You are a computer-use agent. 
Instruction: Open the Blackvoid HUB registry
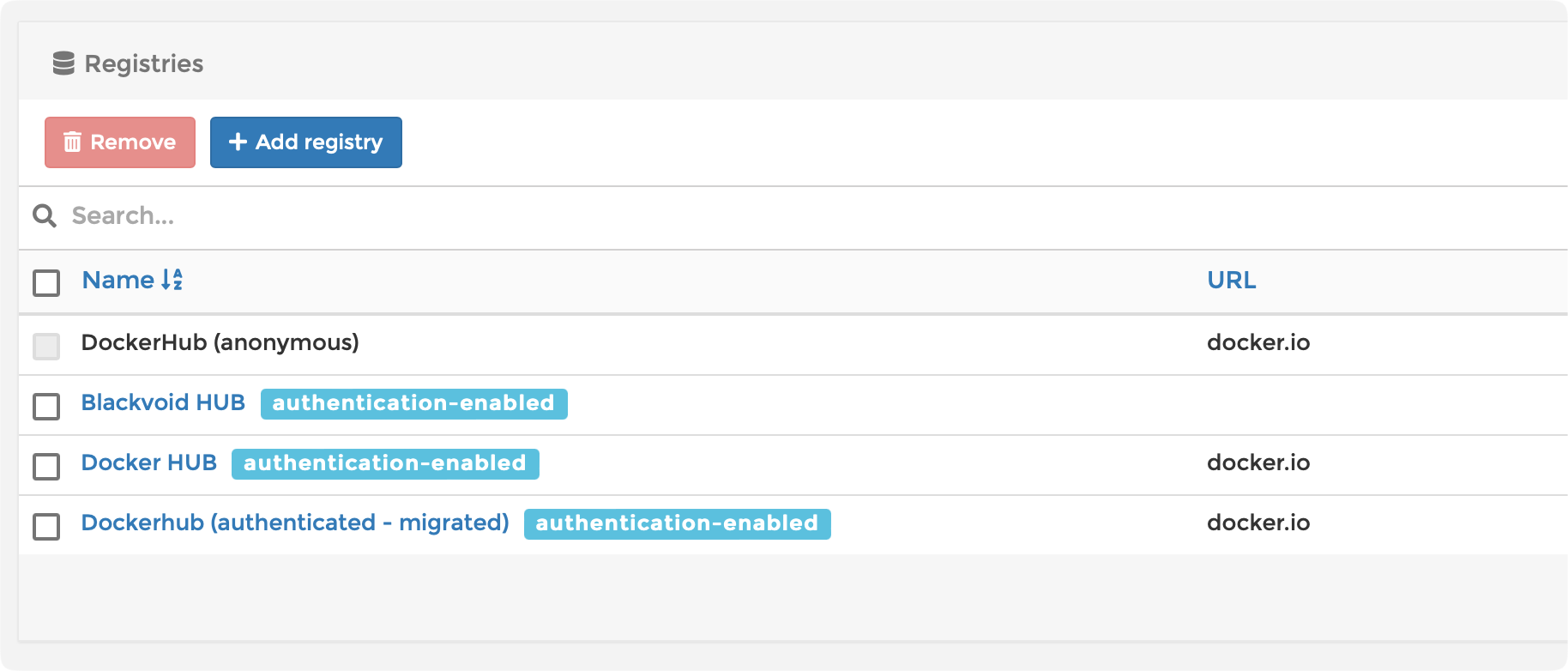163,402
